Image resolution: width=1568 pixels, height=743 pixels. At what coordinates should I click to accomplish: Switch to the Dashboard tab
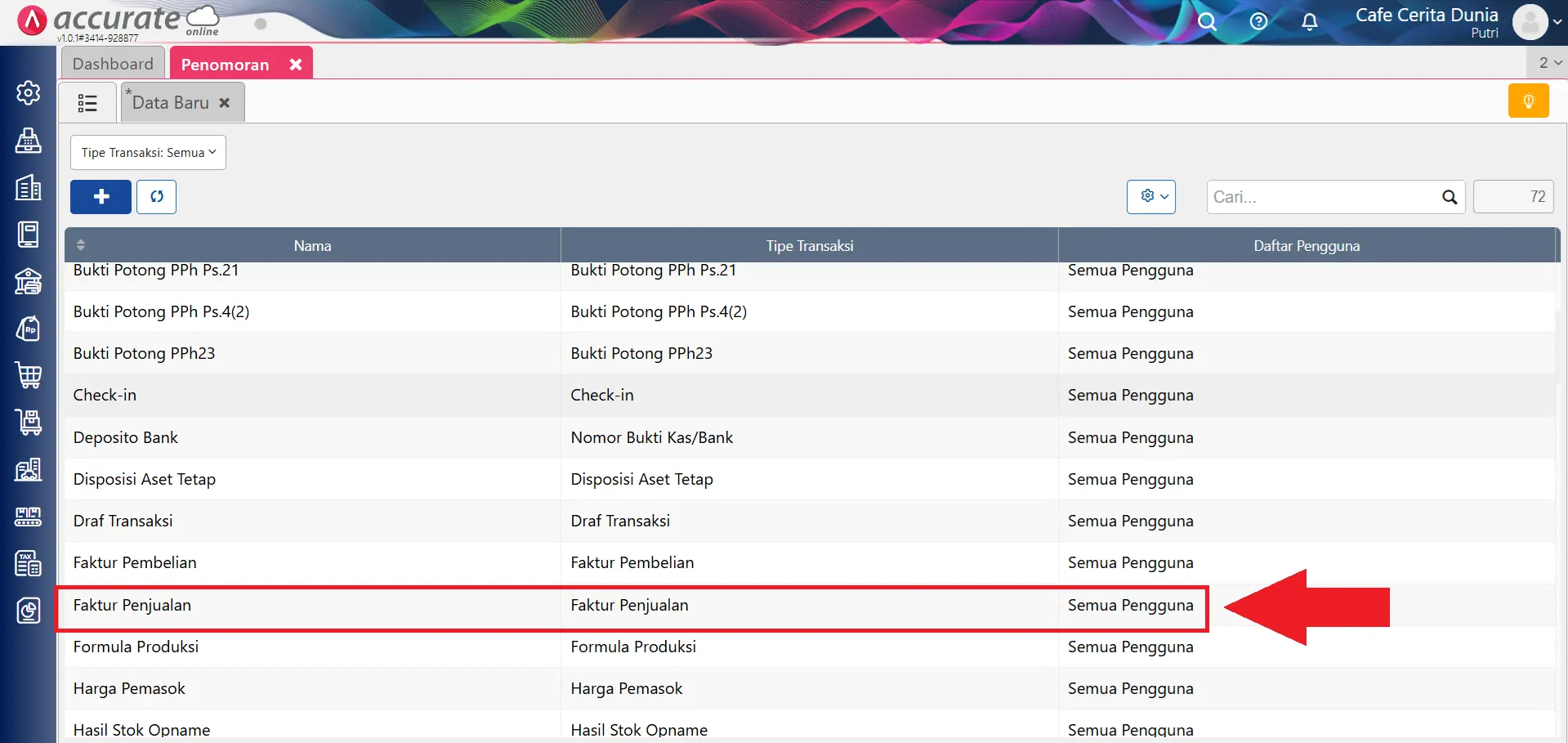click(x=113, y=64)
